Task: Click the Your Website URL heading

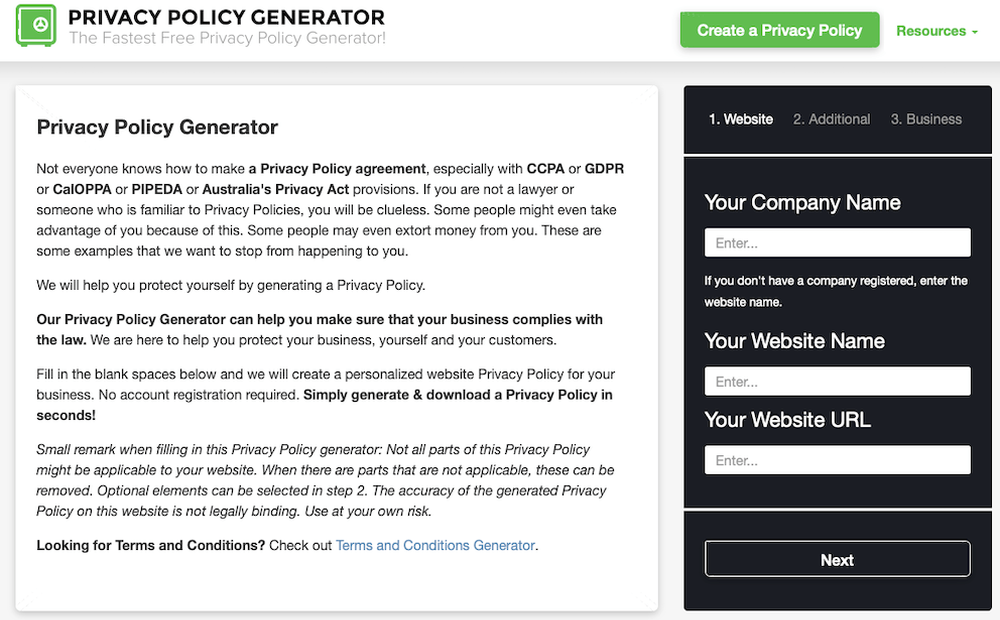Action: tap(789, 420)
